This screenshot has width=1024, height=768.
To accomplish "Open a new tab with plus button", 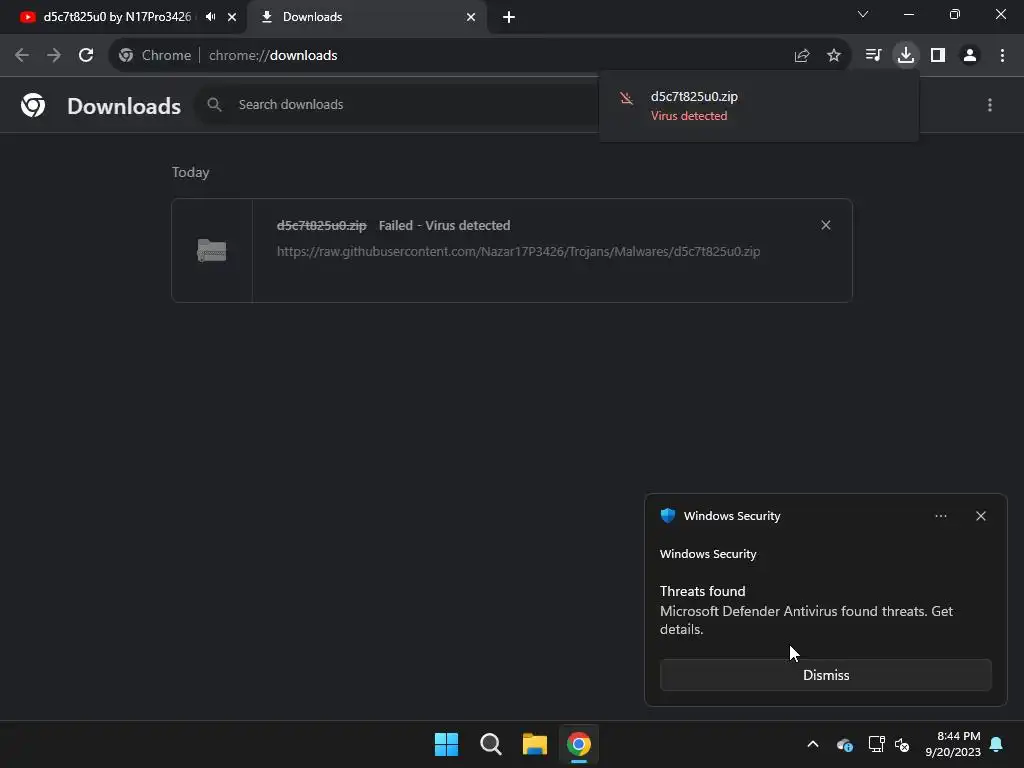I will (509, 17).
